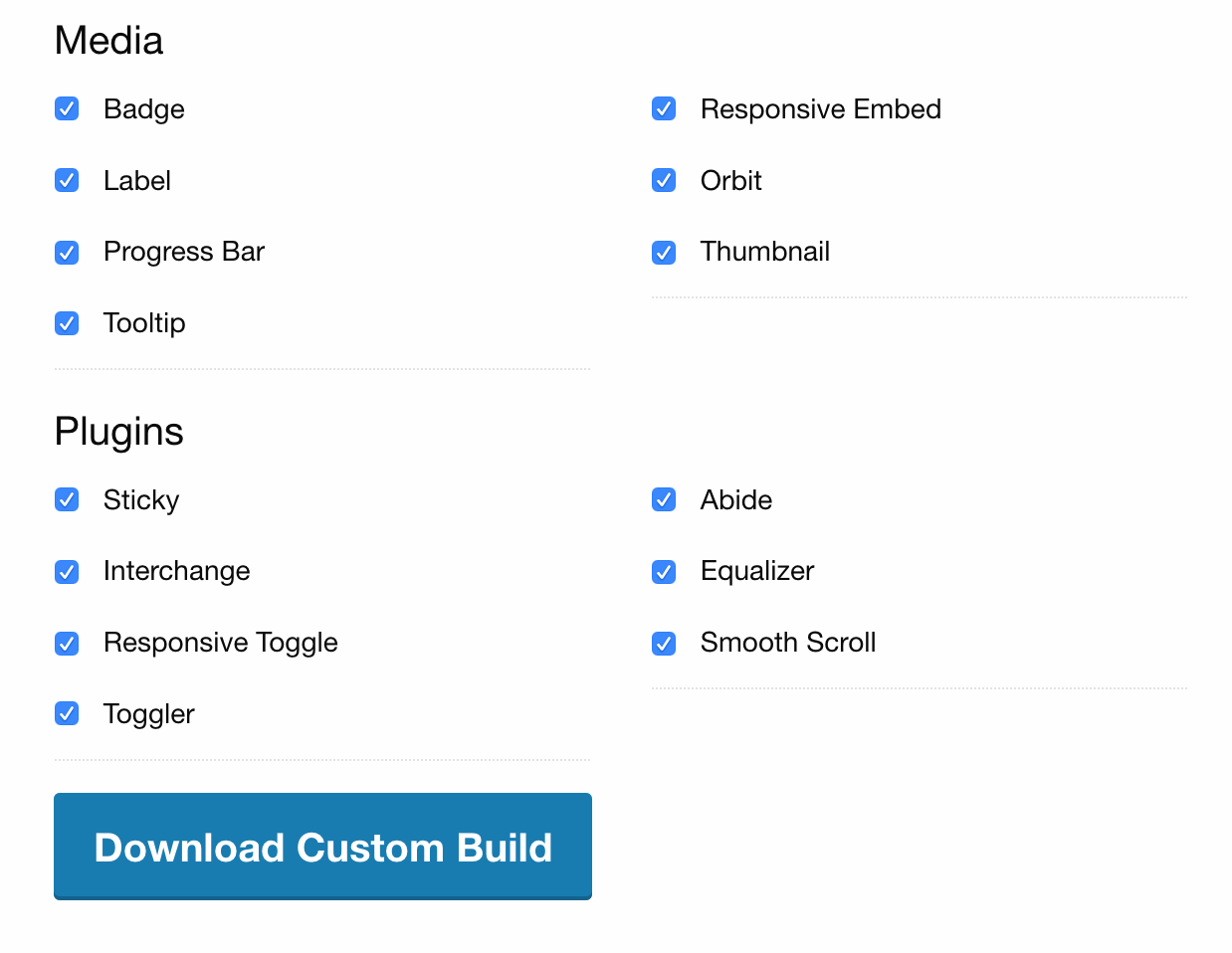Toggle the Smooth Scroll option

663,643
